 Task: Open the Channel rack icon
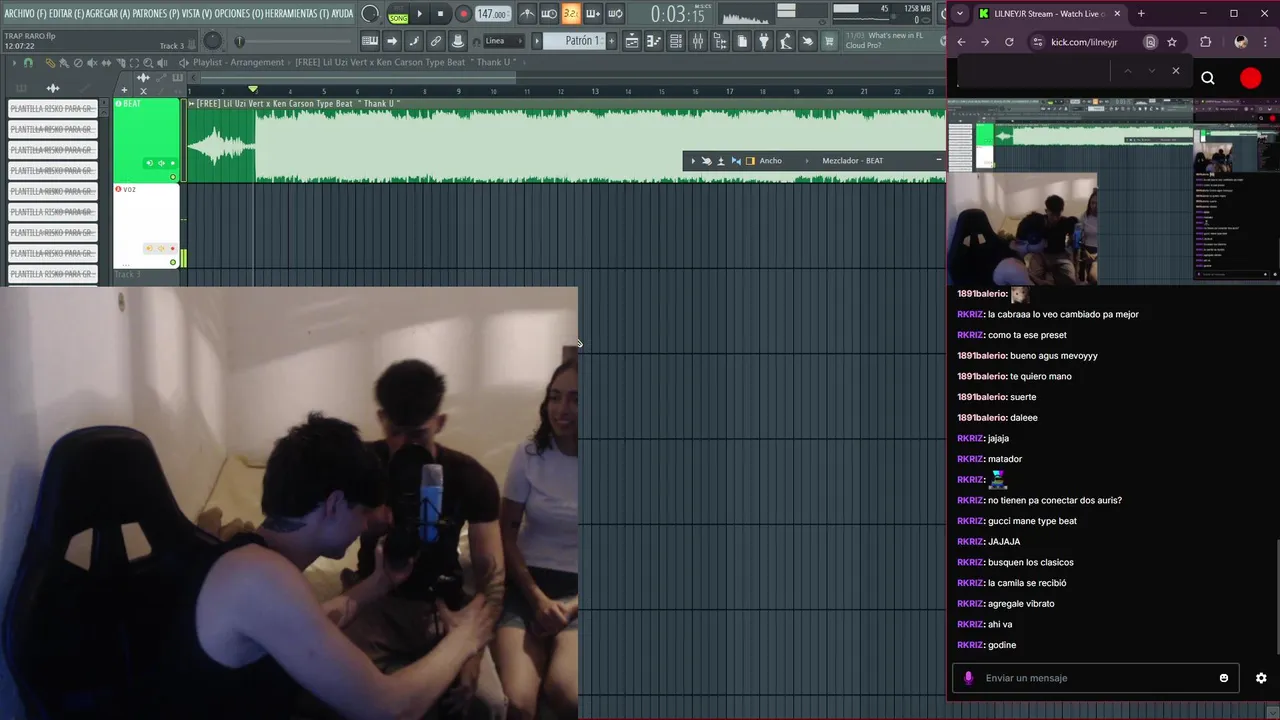click(676, 41)
